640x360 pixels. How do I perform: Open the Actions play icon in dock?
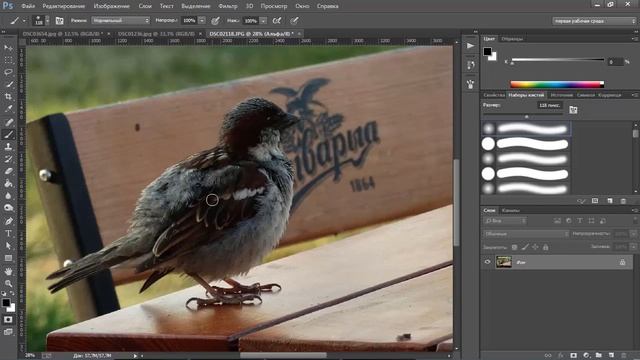pyautogui.click(x=471, y=46)
